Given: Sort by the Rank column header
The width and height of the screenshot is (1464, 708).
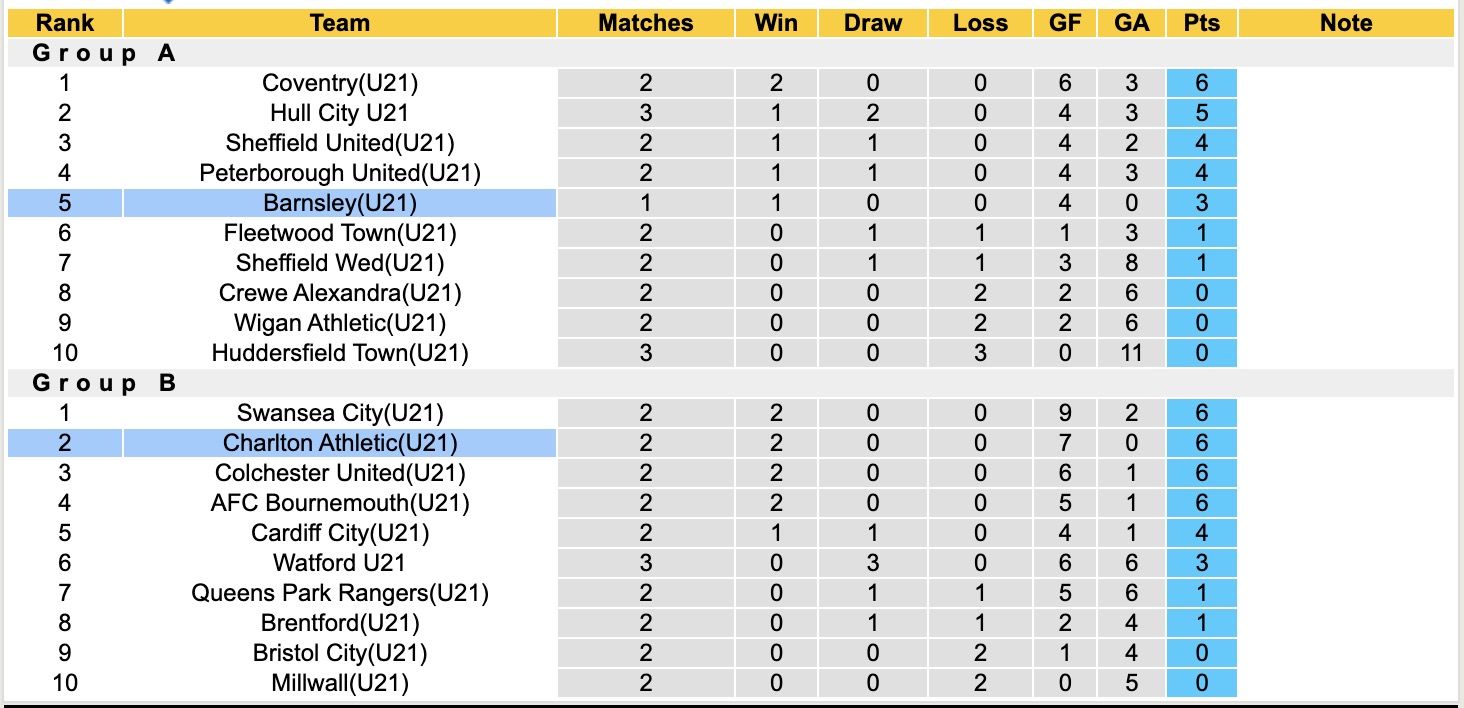Looking at the screenshot, I should pyautogui.click(x=65, y=23).
